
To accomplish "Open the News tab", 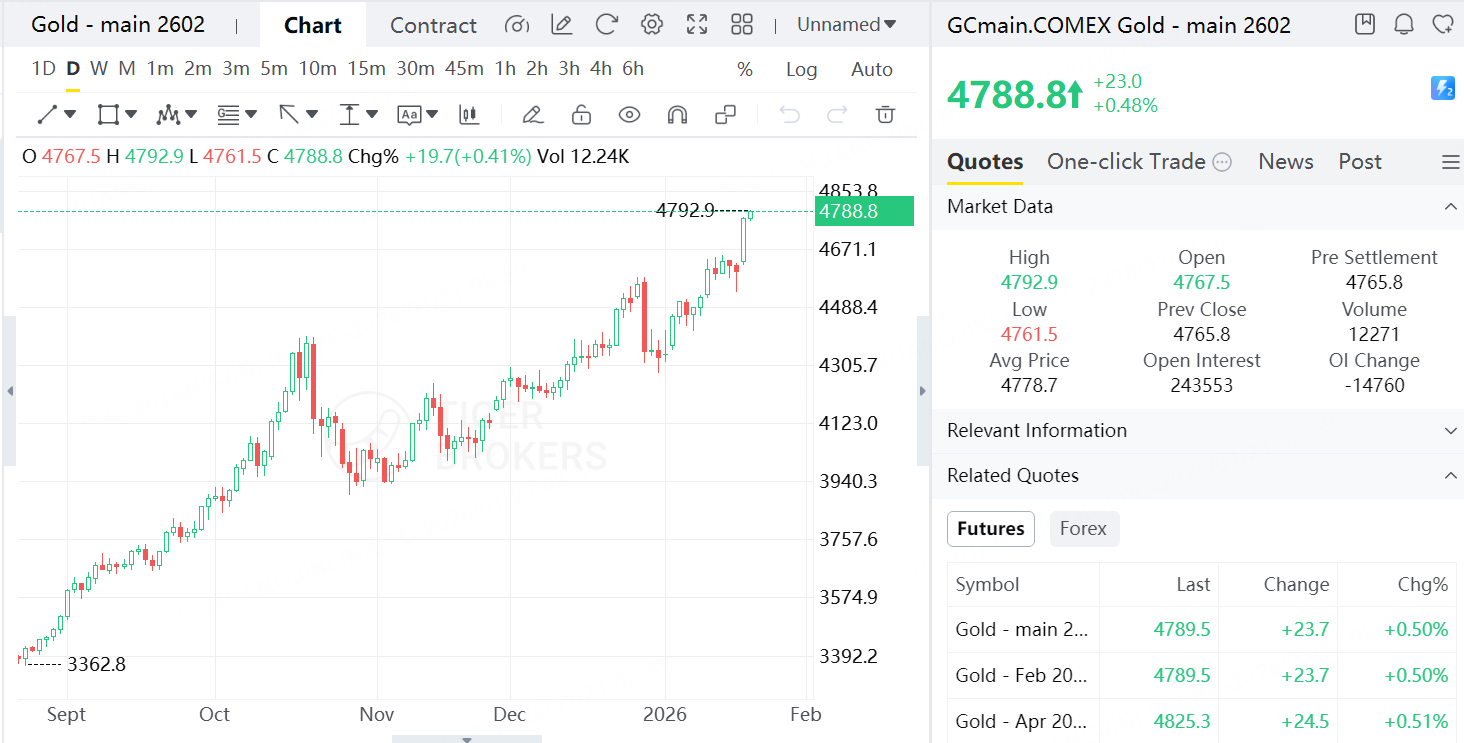I will click(1285, 162).
